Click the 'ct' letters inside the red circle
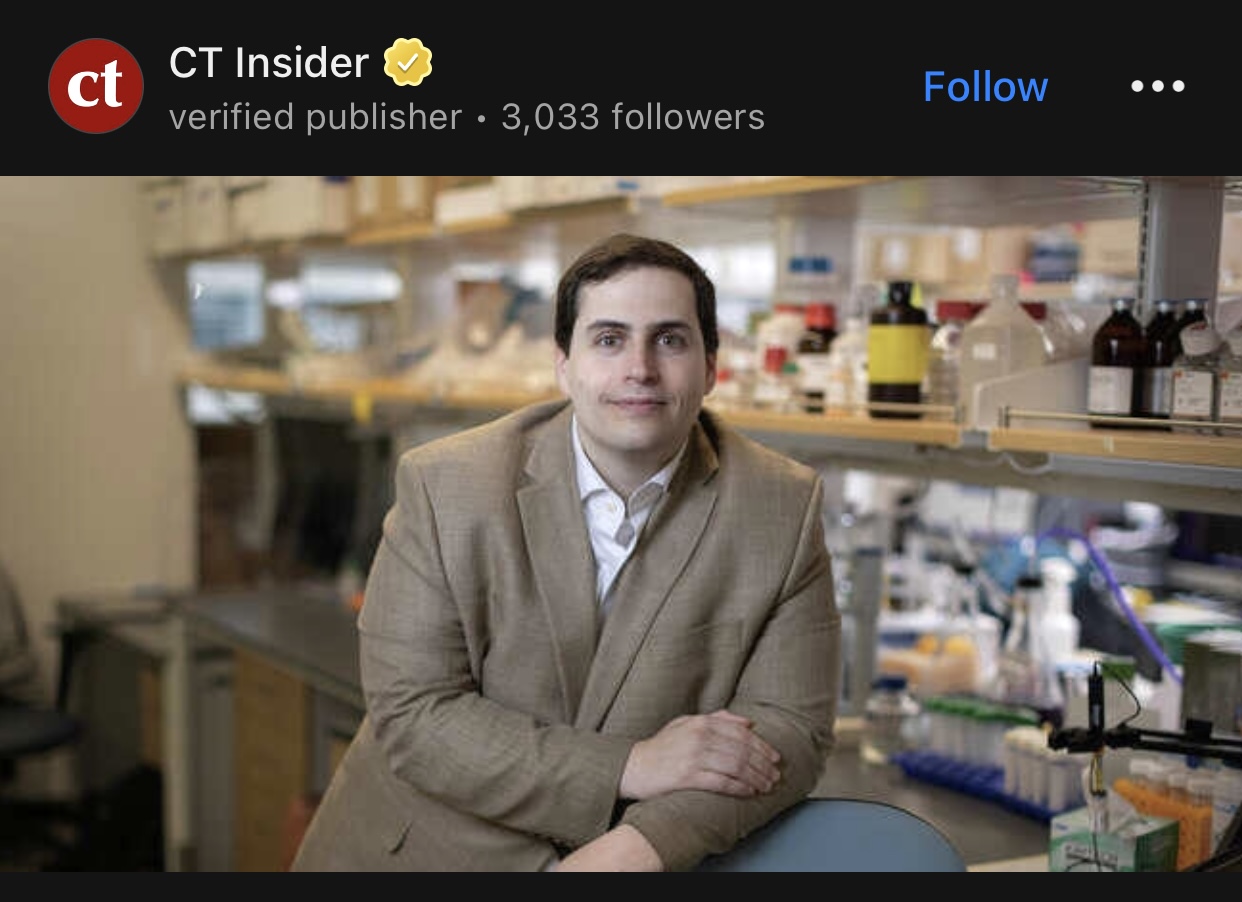 95,87
